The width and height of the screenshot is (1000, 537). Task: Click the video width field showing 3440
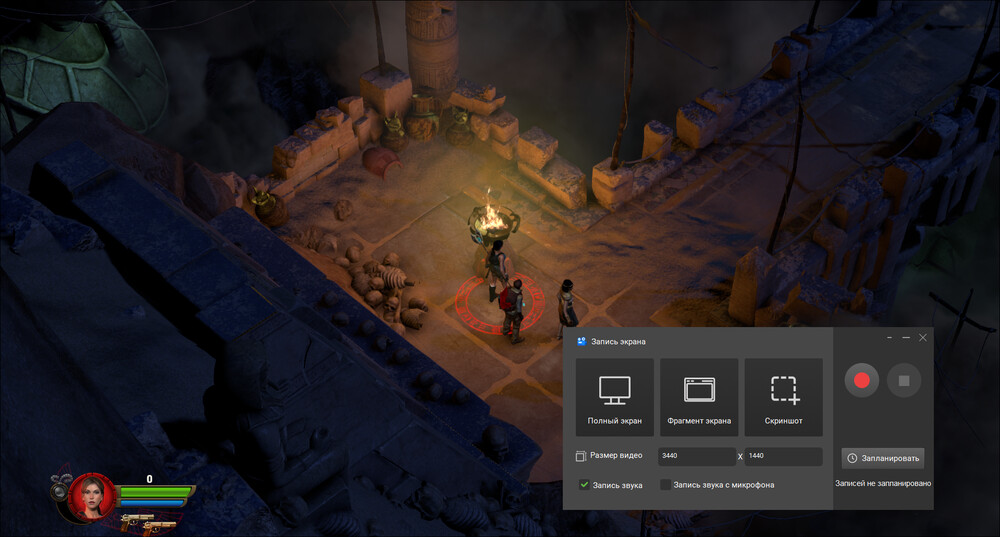tap(695, 456)
